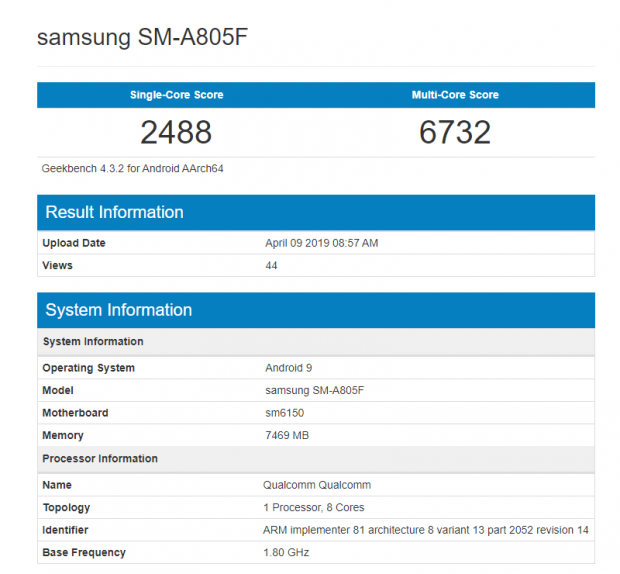Click the Topology value 1 Processor, 8 Cores
The height and width of the screenshot is (574, 620).
[x=314, y=507]
